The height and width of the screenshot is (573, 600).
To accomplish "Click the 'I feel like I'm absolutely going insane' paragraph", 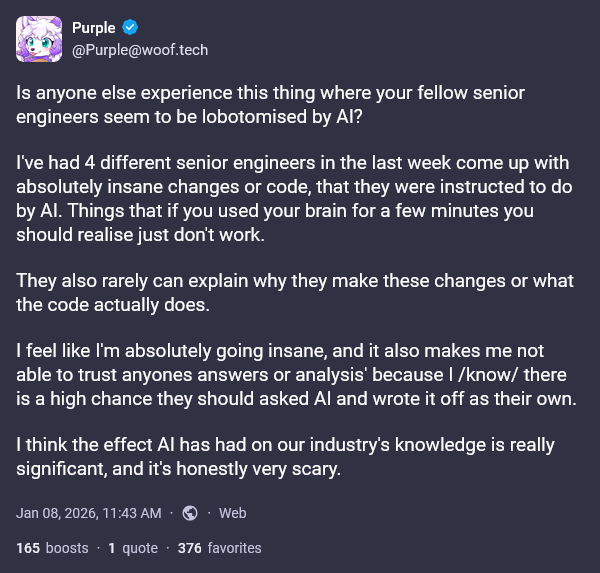I will pos(290,374).
